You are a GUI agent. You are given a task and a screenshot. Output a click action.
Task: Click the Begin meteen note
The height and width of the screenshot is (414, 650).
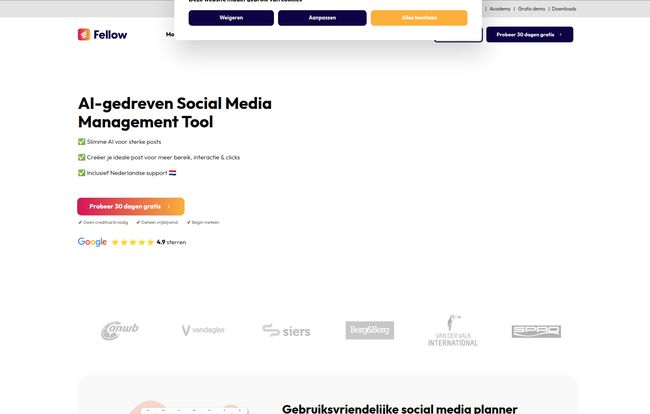click(x=203, y=223)
